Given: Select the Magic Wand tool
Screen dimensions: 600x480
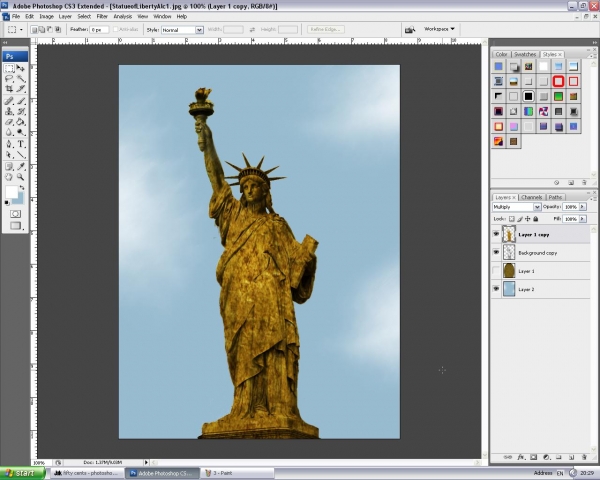Looking at the screenshot, I should point(21,79).
